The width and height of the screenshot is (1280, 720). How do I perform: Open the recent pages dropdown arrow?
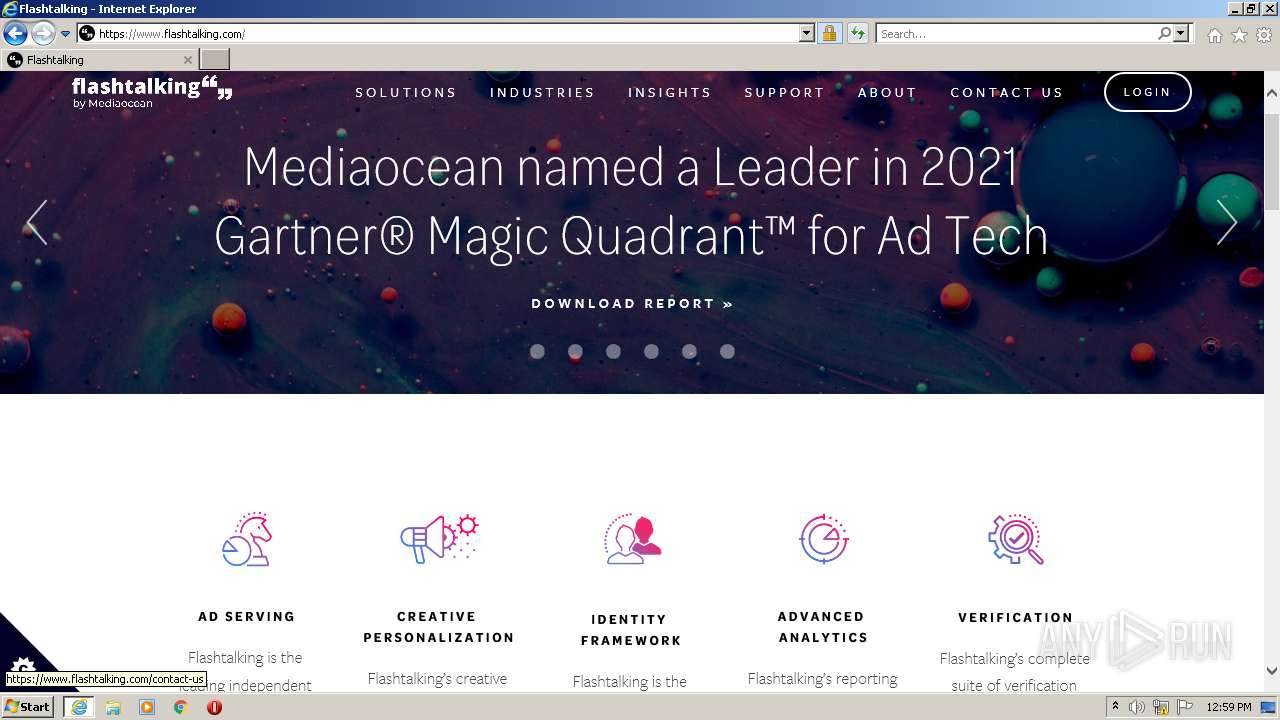coord(66,33)
